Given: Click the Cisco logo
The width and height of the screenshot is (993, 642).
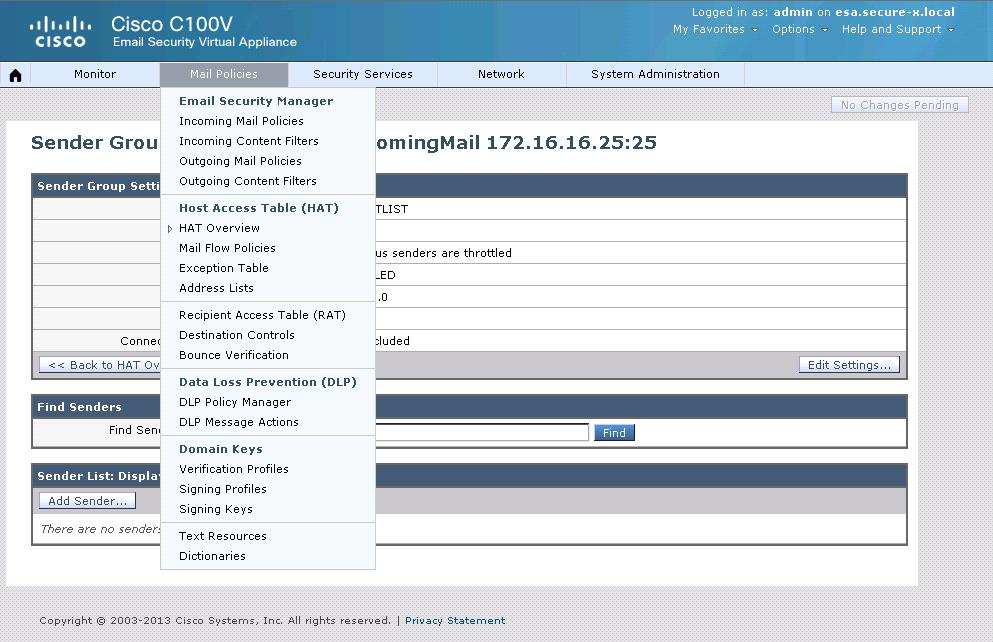Looking at the screenshot, I should (60, 32).
